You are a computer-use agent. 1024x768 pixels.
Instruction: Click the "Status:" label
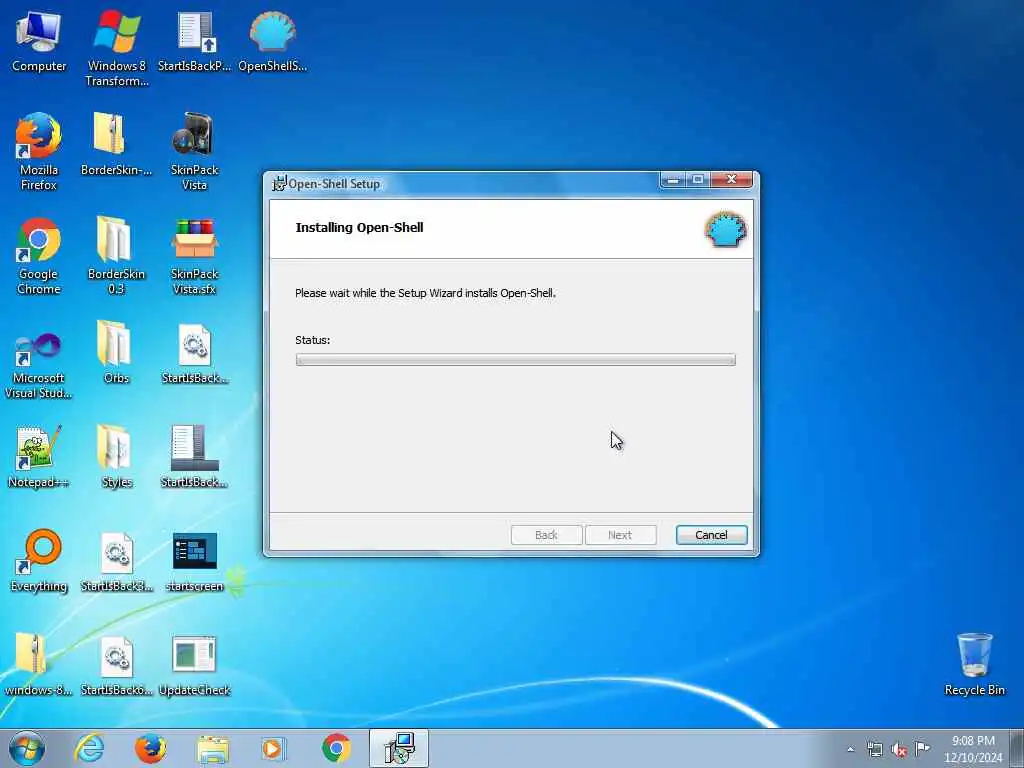[x=312, y=340]
